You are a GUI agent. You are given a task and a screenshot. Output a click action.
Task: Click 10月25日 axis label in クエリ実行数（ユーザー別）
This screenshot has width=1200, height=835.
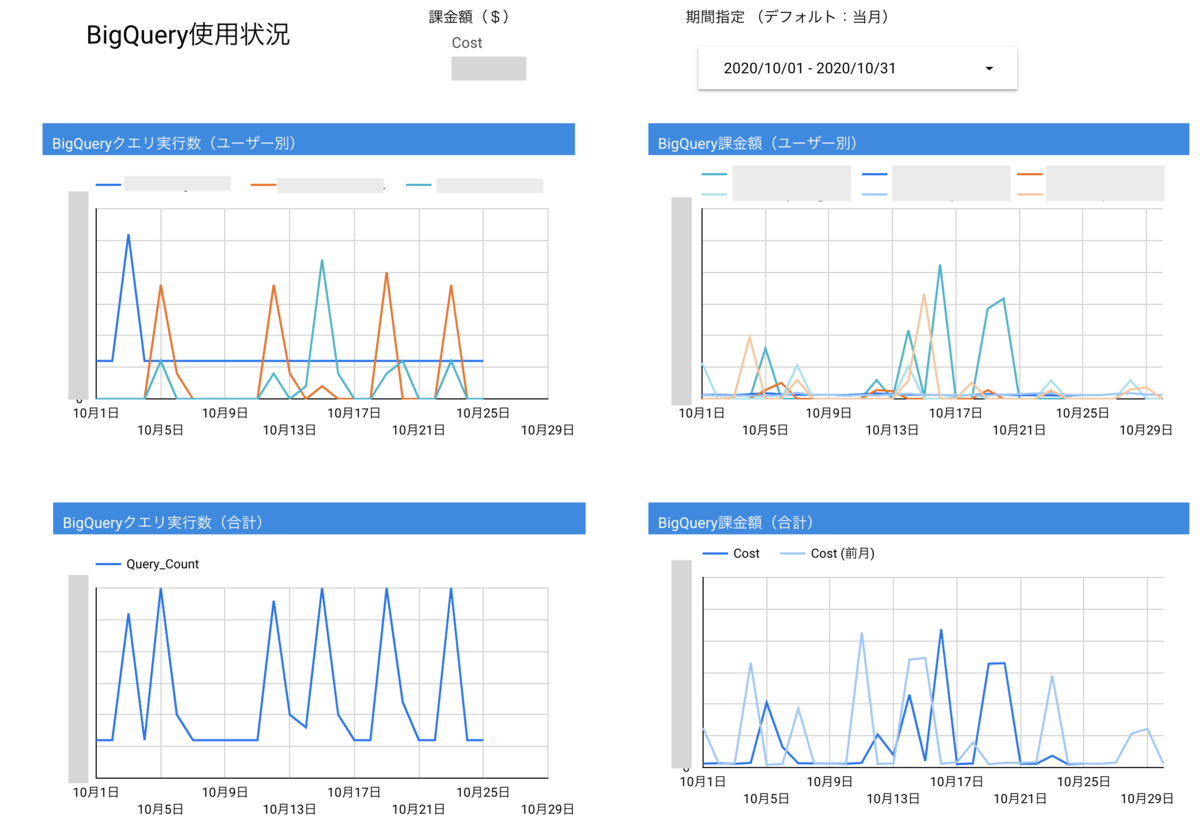click(483, 411)
